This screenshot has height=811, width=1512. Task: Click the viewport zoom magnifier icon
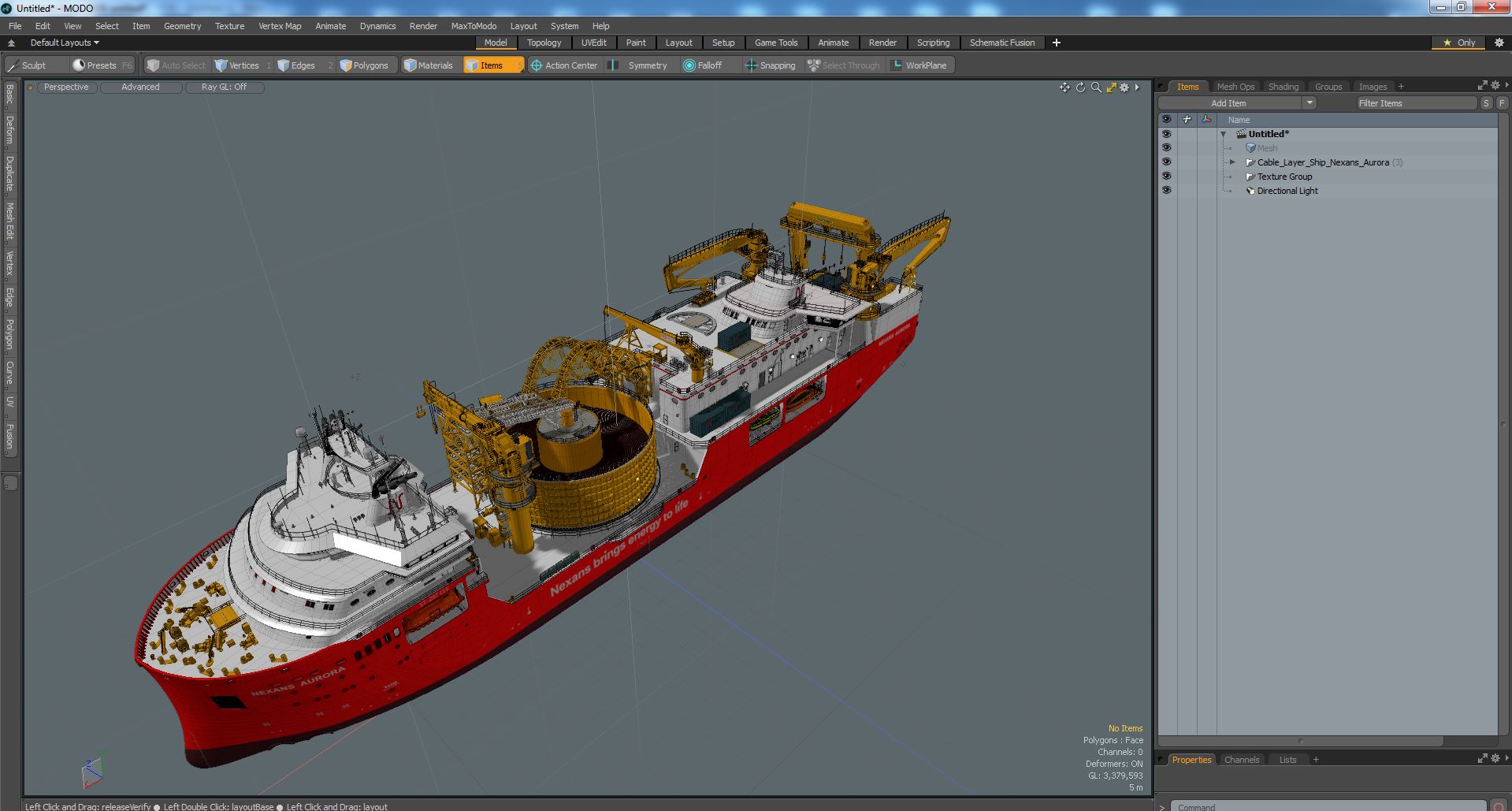coord(1095,87)
